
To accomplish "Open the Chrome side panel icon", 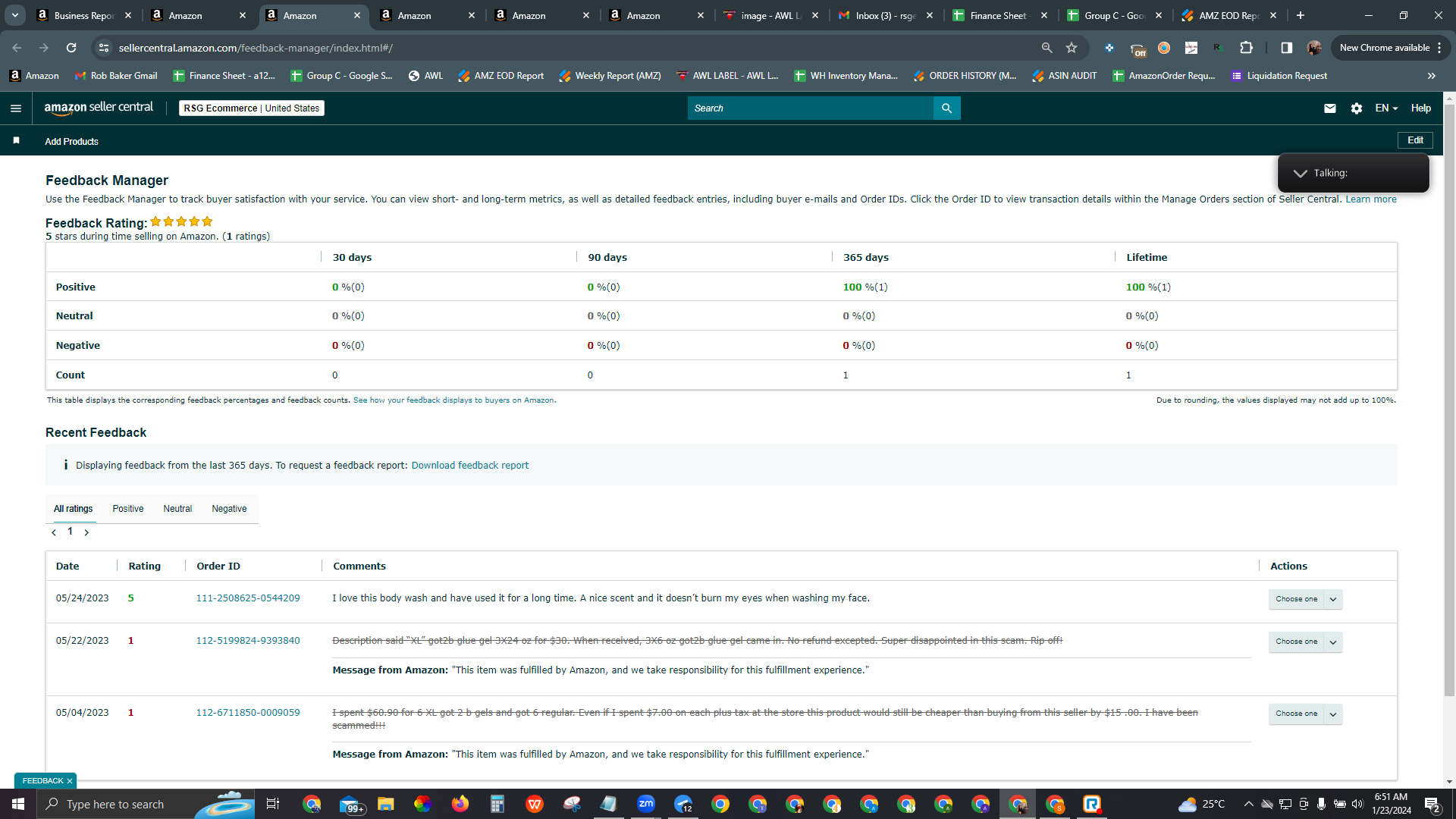I will pyautogui.click(x=1286, y=48).
